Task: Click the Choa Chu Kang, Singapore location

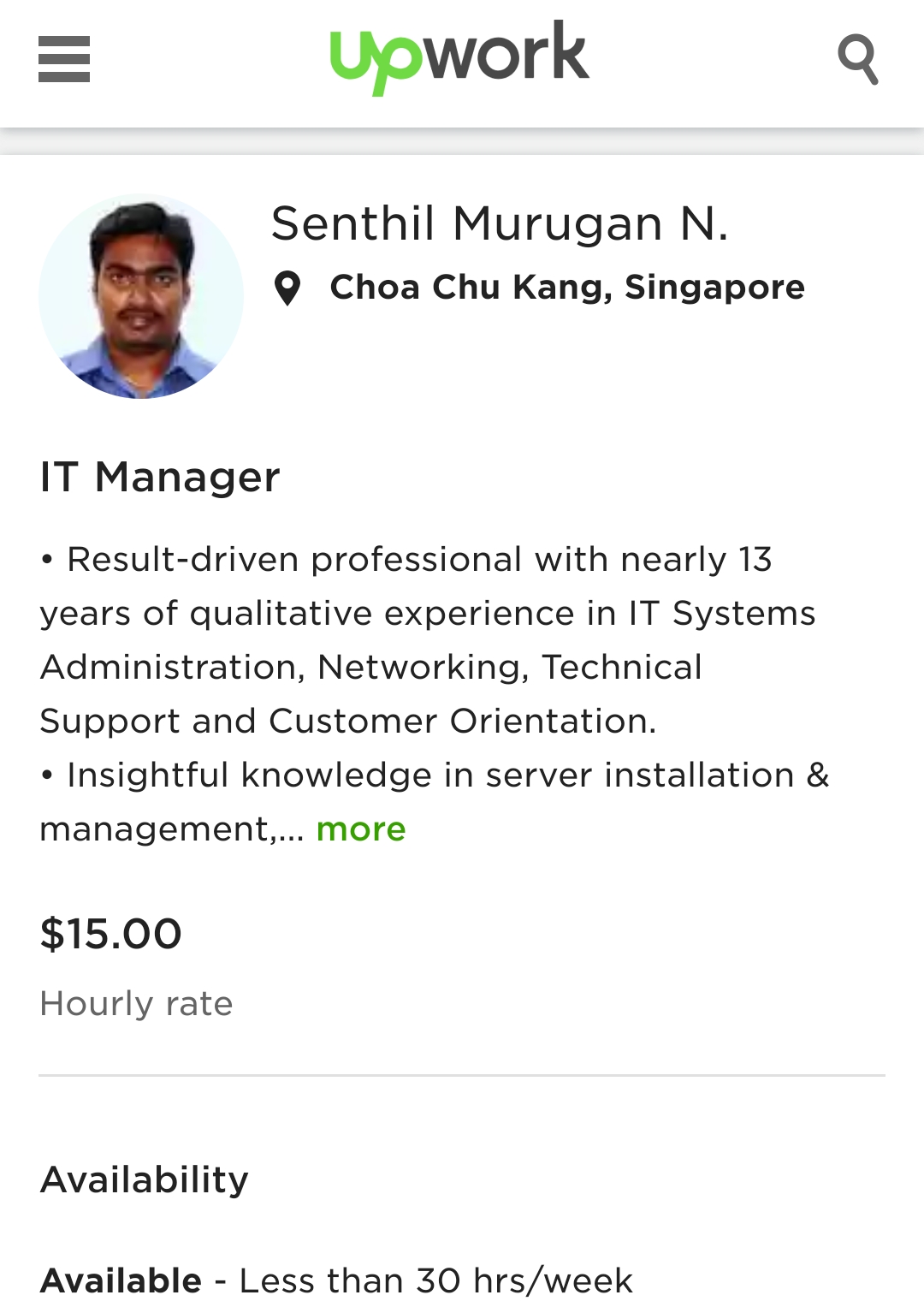Action: coord(567,288)
